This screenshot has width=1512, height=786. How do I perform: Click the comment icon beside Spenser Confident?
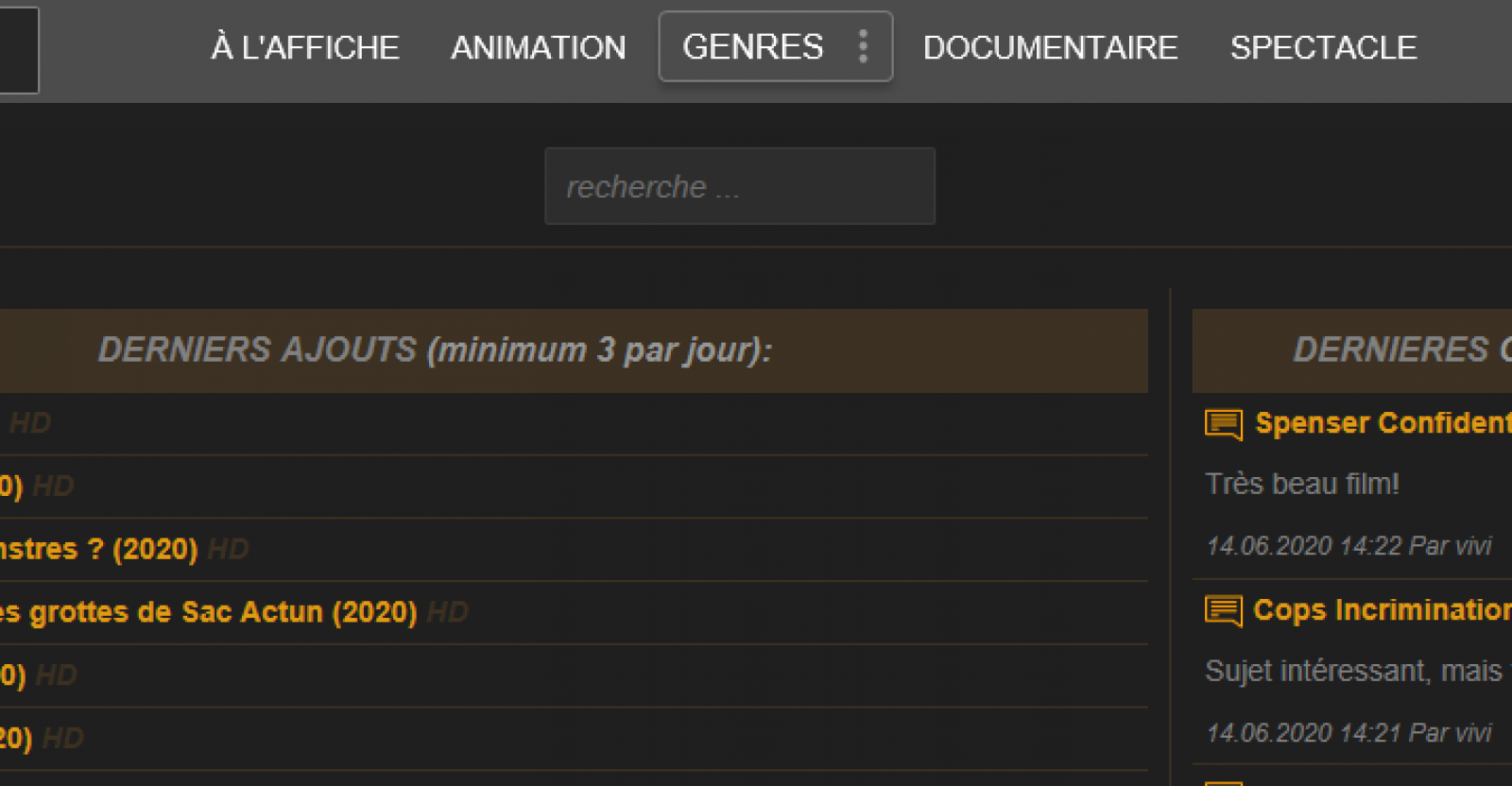(x=1223, y=424)
